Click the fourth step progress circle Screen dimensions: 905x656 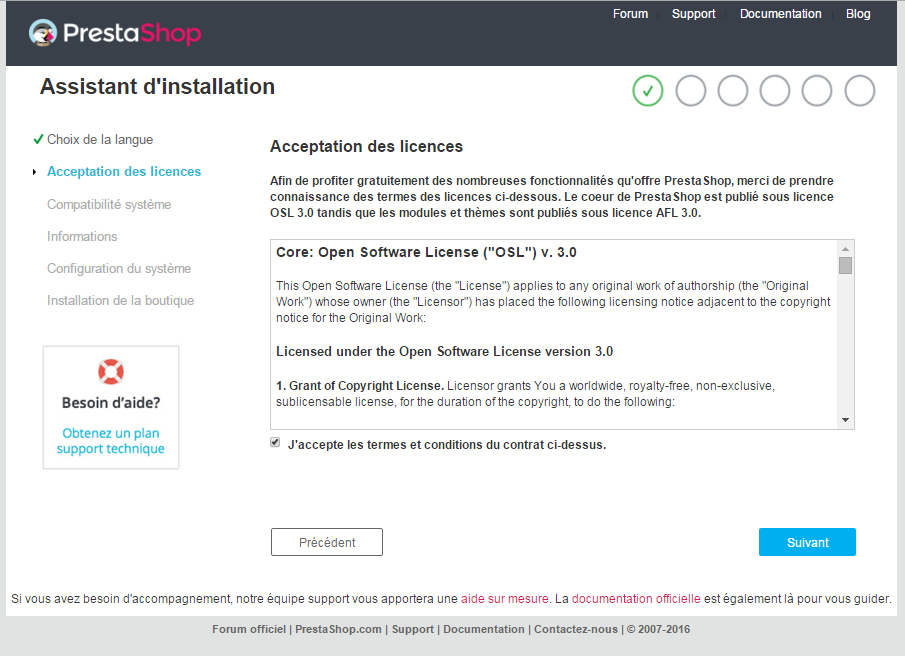[775, 91]
